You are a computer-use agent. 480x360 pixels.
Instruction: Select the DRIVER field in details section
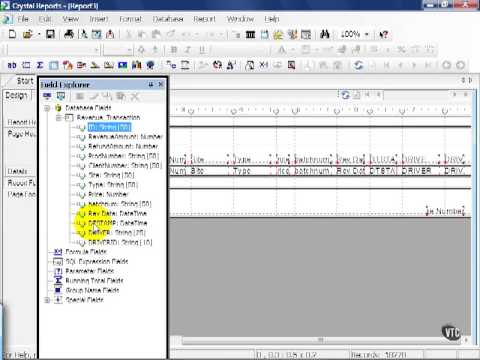pos(421,171)
